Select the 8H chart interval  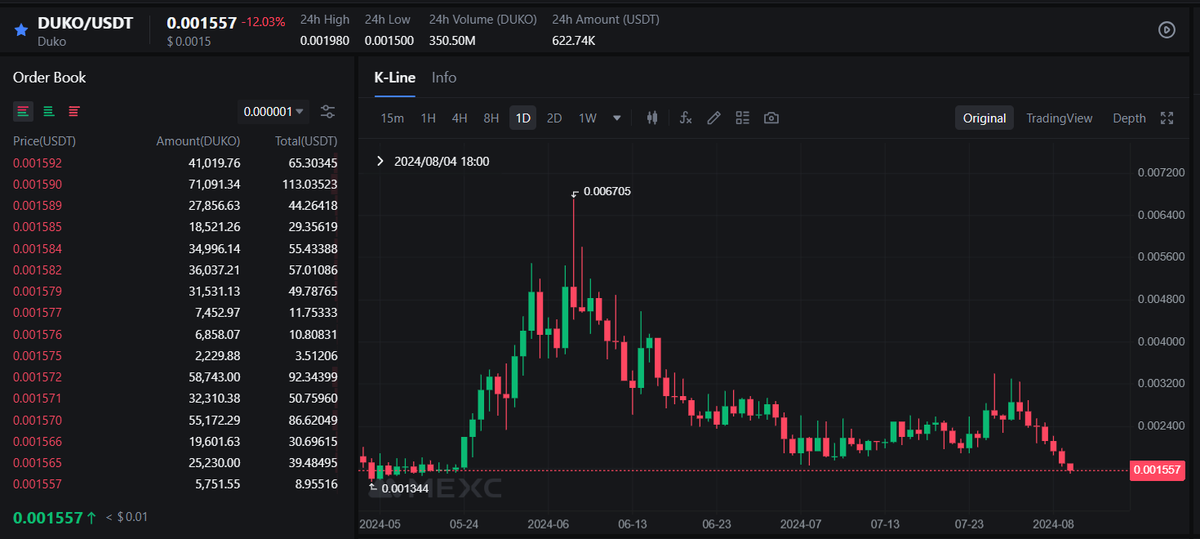491,118
